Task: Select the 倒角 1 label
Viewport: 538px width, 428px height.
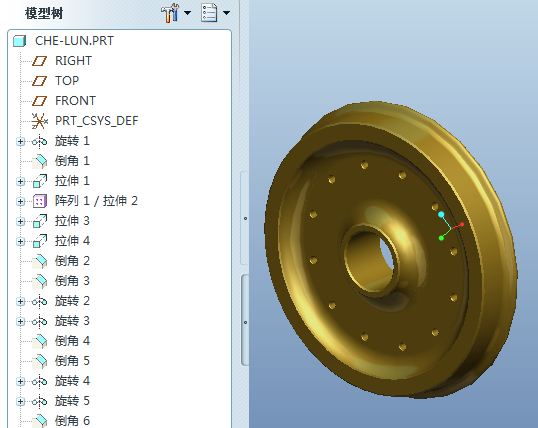Action: pyautogui.click(x=72, y=161)
